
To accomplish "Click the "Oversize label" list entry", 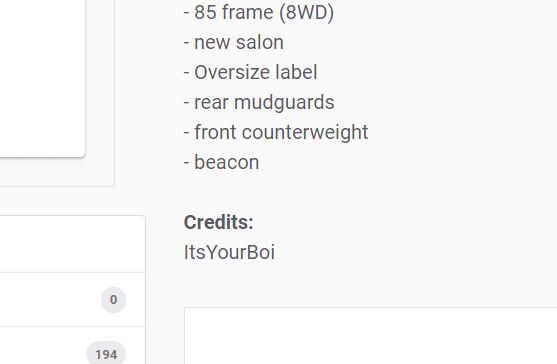I will tap(250, 72).
